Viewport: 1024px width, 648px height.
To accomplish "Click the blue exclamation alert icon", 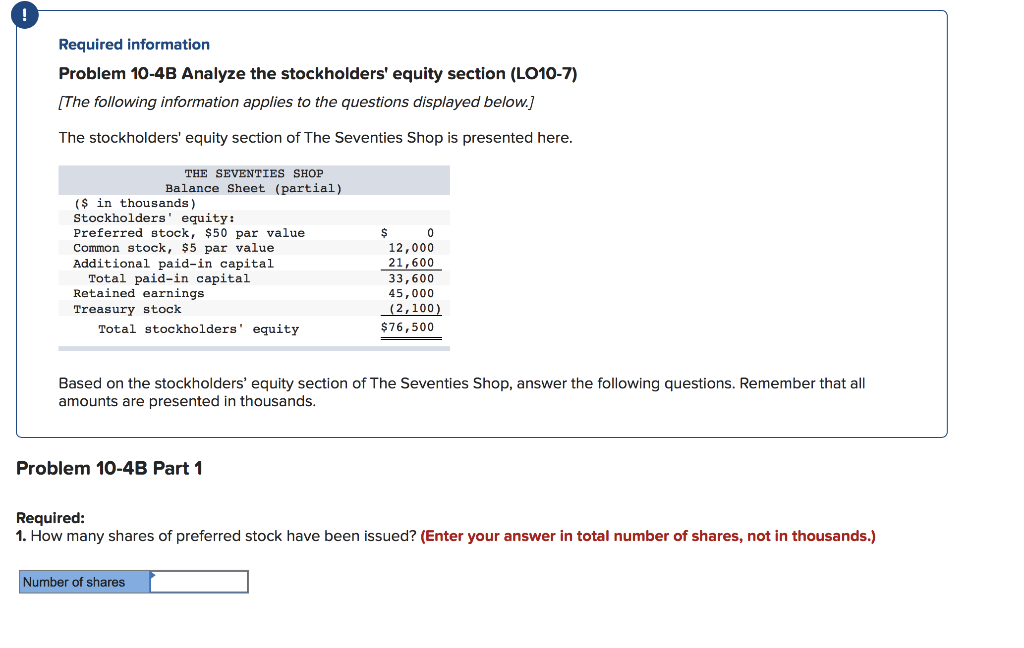I will (x=24, y=15).
